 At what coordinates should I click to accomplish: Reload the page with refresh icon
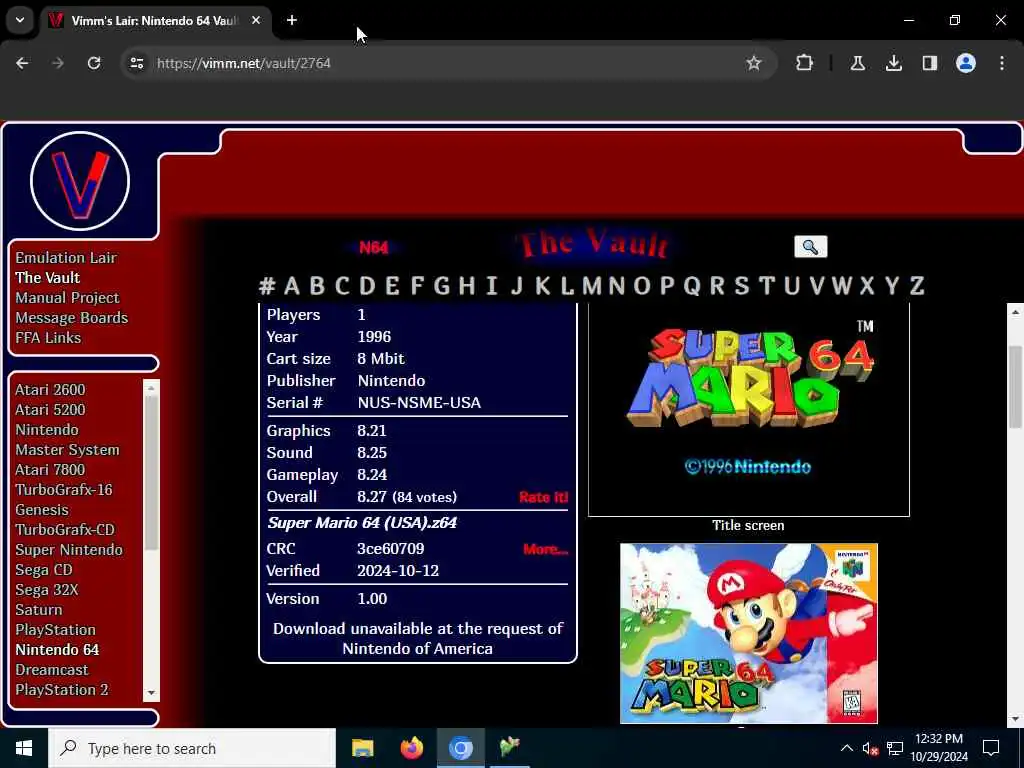click(x=94, y=63)
